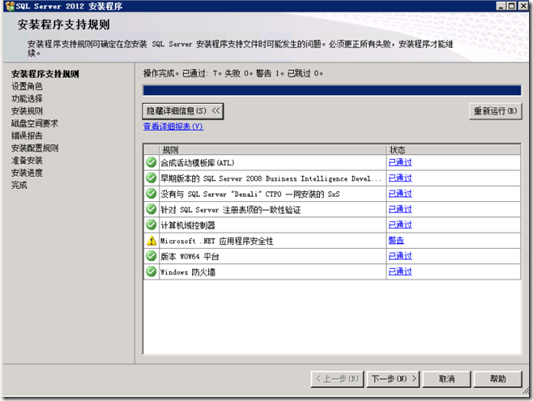The height and width of the screenshot is (401, 533).
Task: Open the 查看详细报表(V) link
Action: pyautogui.click(x=173, y=126)
